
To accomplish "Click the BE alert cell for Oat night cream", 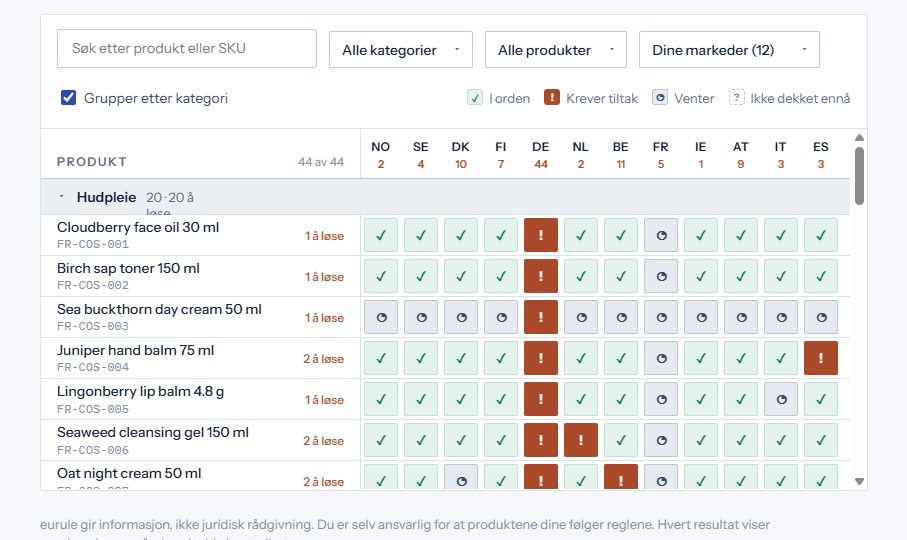I will coord(621,477).
